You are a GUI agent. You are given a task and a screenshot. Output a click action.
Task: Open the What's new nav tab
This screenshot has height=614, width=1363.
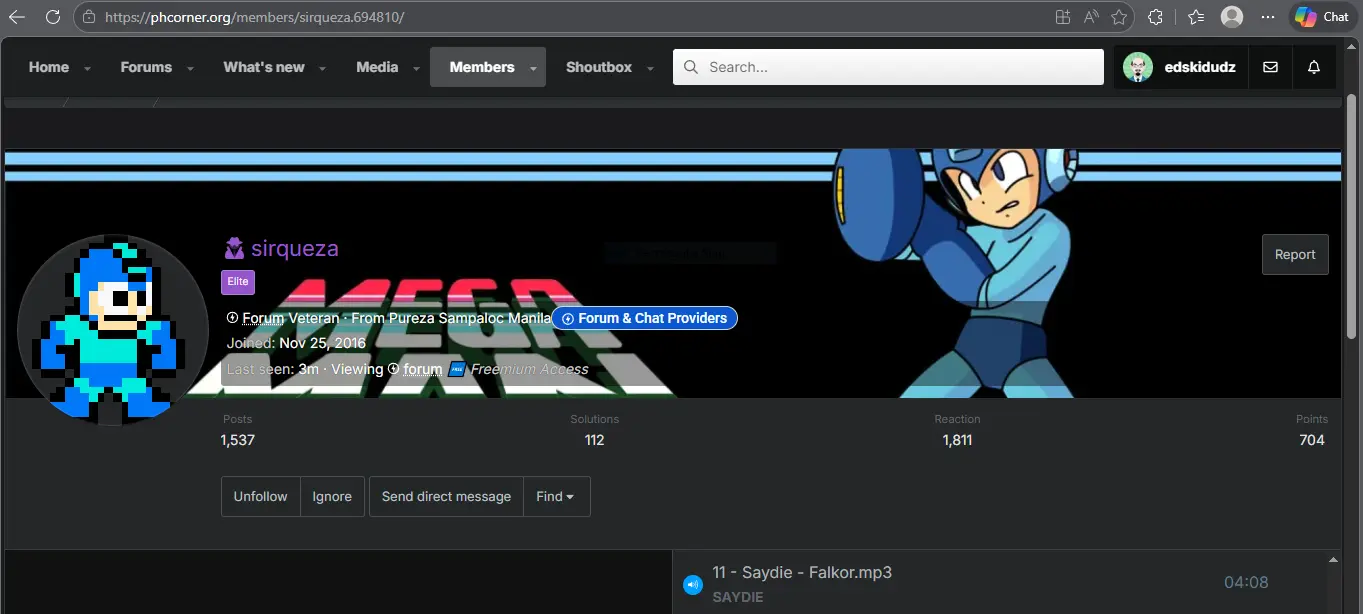(264, 67)
